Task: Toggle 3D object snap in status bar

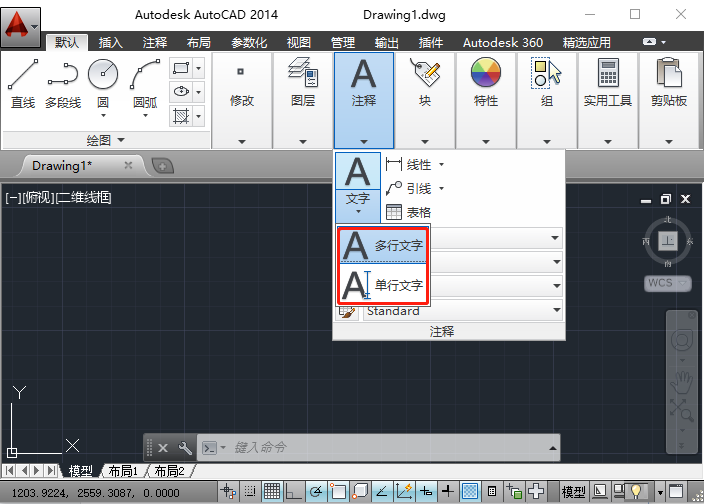Action: [x=360, y=492]
